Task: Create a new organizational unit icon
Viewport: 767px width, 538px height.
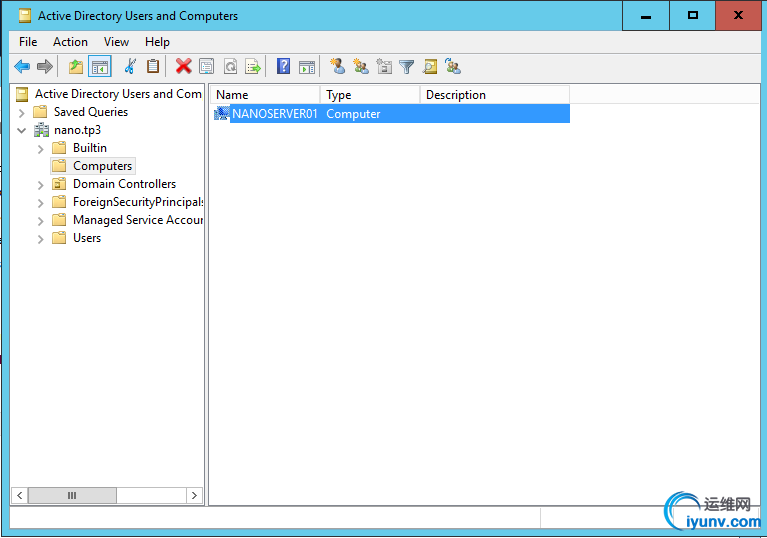Action: pos(384,66)
